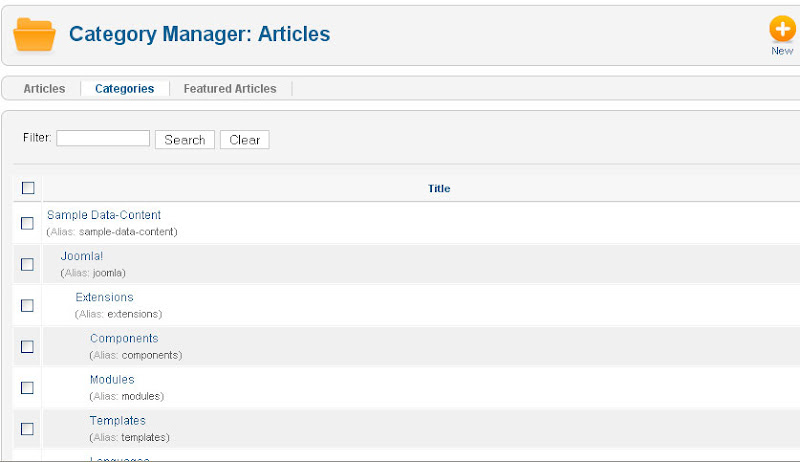Check the Components row checkbox
Image resolution: width=800 pixels, height=462 pixels.
coord(27,347)
